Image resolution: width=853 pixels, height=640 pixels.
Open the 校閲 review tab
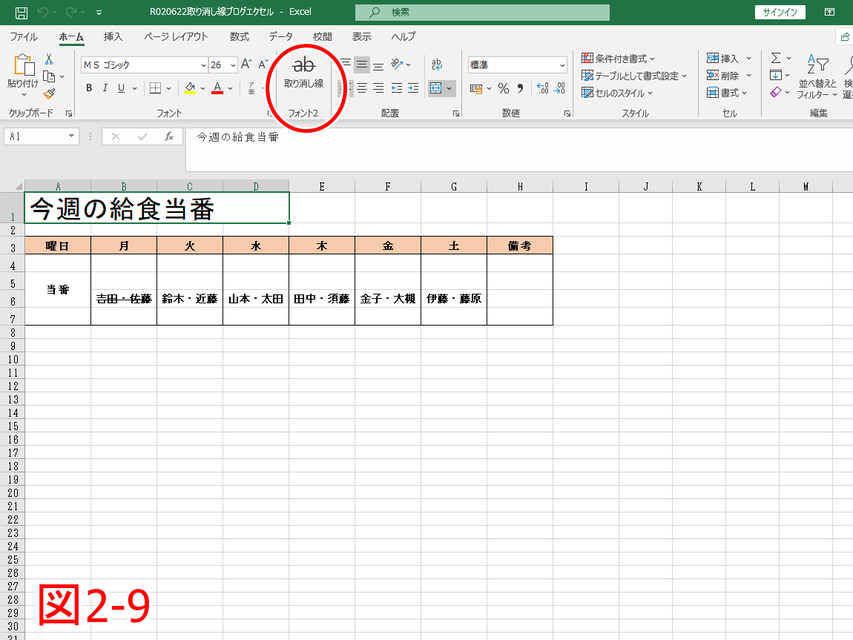[322, 36]
